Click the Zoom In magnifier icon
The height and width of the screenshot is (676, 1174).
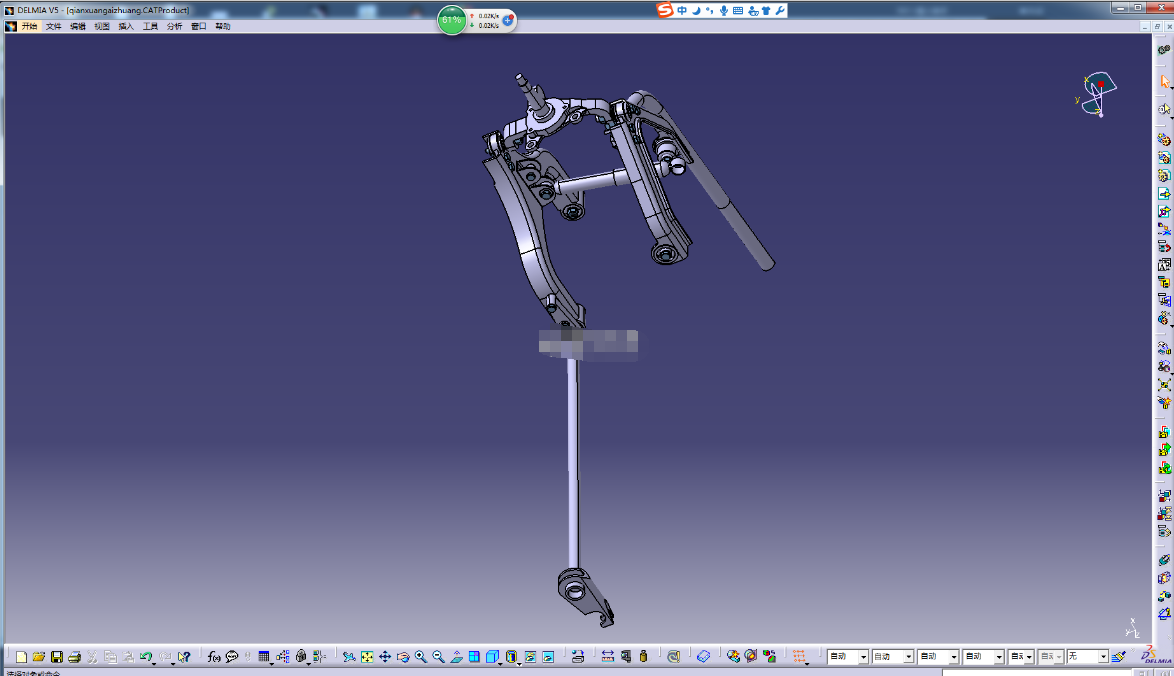click(421, 657)
